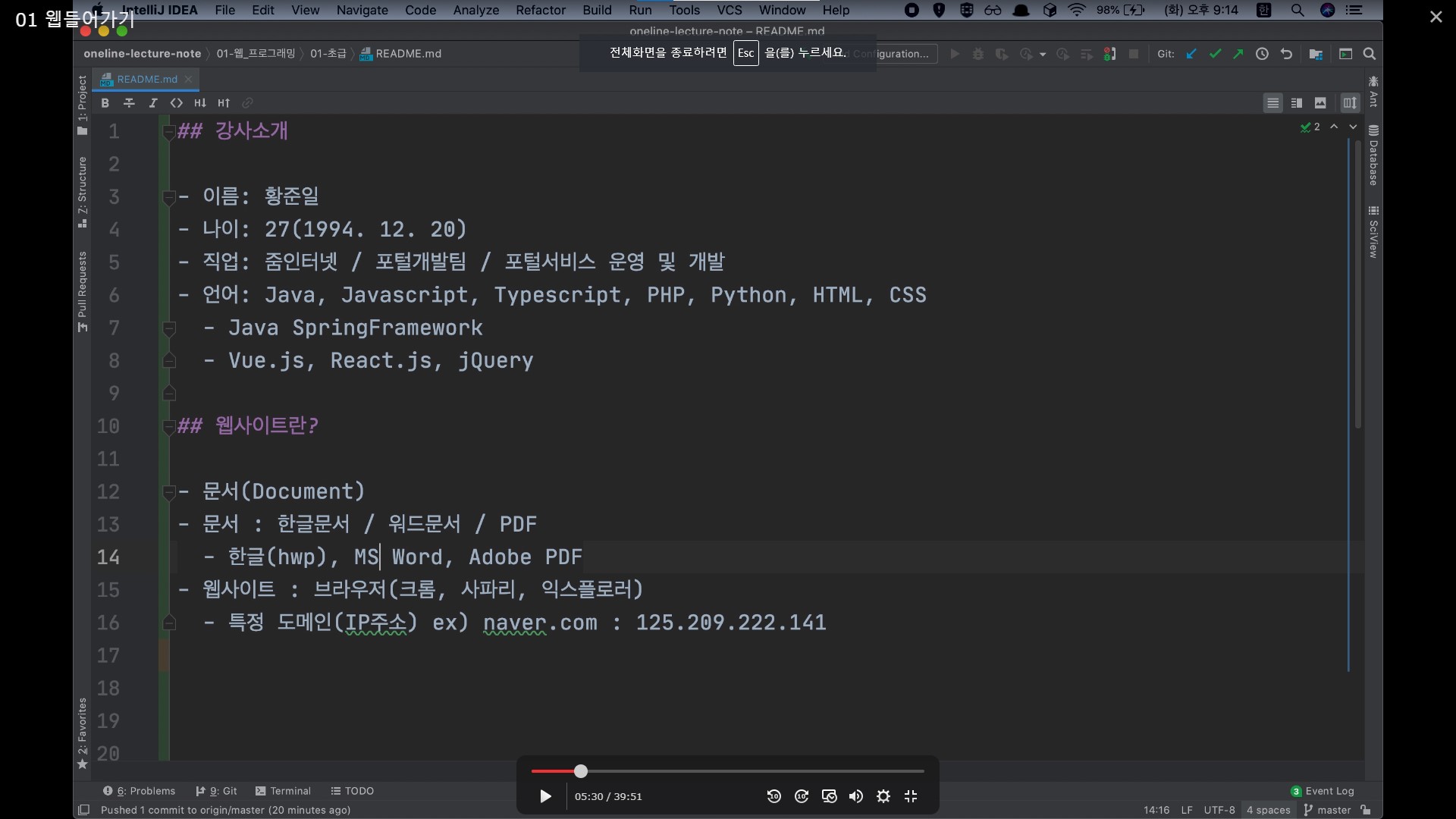Screen dimensions: 1456x819
Task: Show Git history clock icon
Action: 1262,54
